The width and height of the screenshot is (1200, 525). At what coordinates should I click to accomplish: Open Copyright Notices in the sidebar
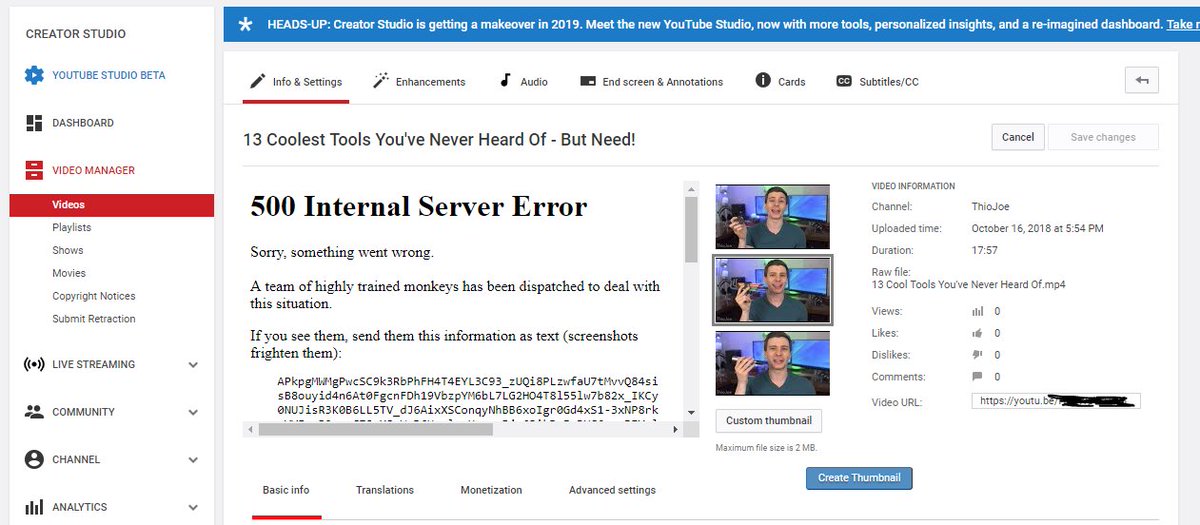(94, 296)
